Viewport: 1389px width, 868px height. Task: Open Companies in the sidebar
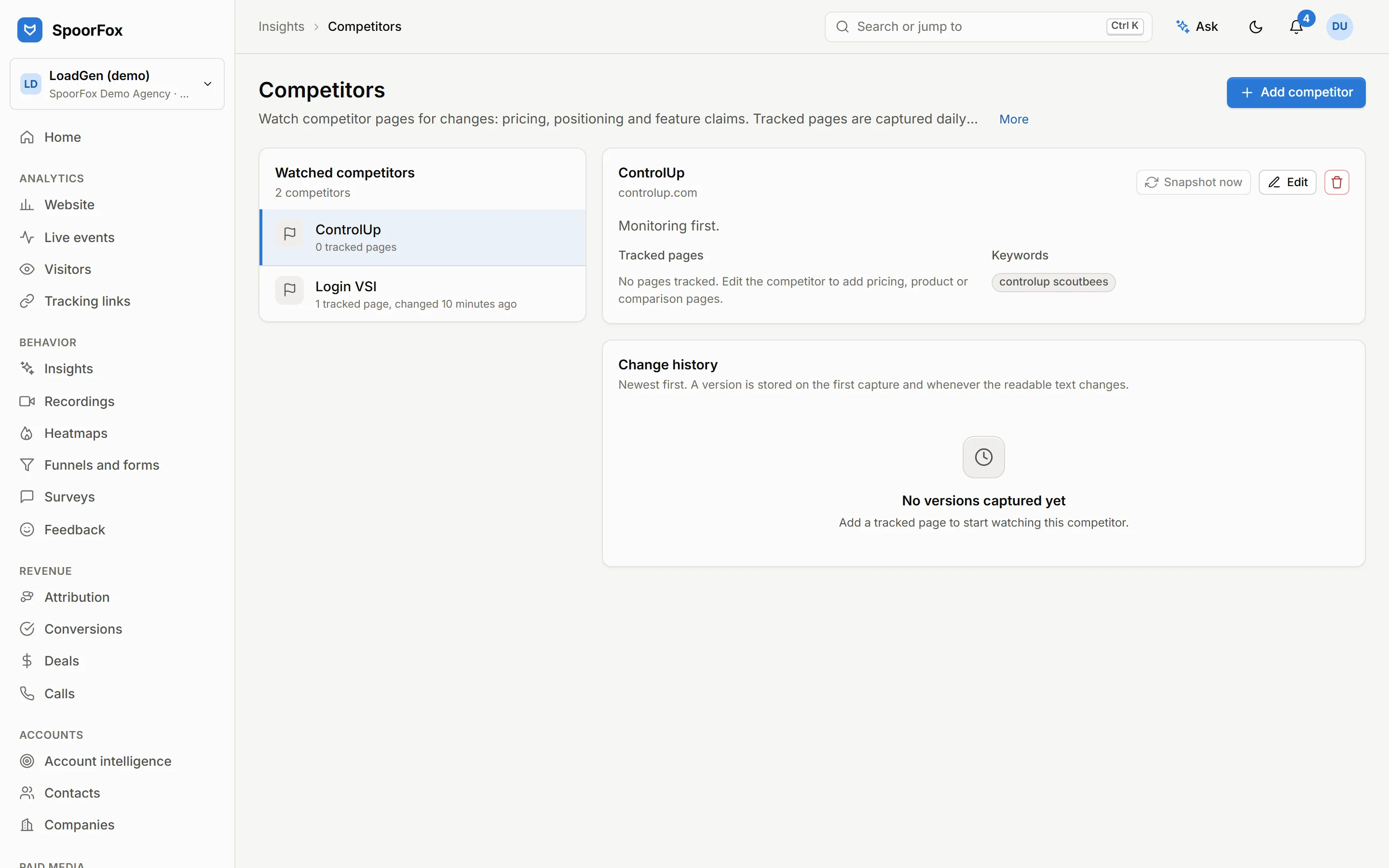(x=117, y=825)
